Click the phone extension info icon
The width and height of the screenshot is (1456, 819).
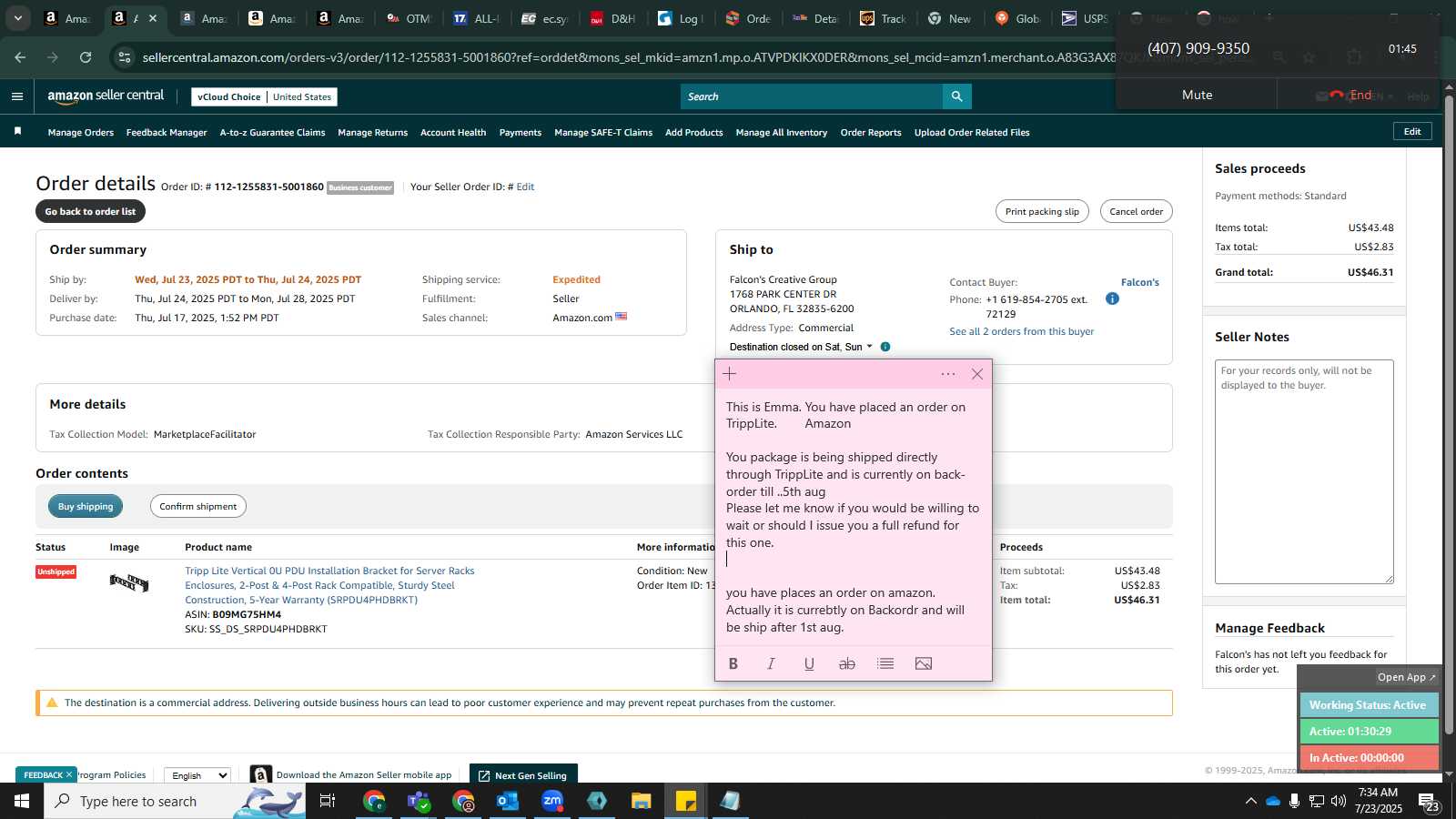coord(1112,298)
